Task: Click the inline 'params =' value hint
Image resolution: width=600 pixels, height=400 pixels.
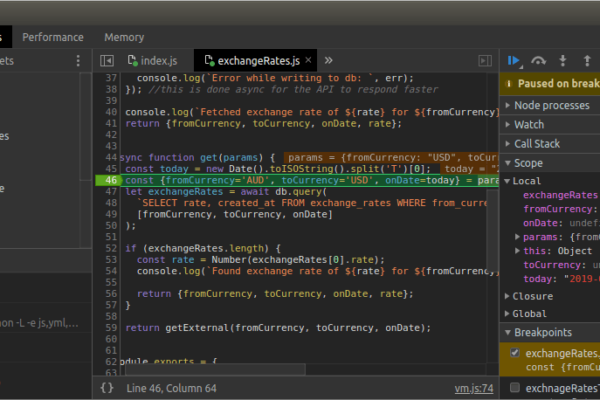Action: pos(391,158)
